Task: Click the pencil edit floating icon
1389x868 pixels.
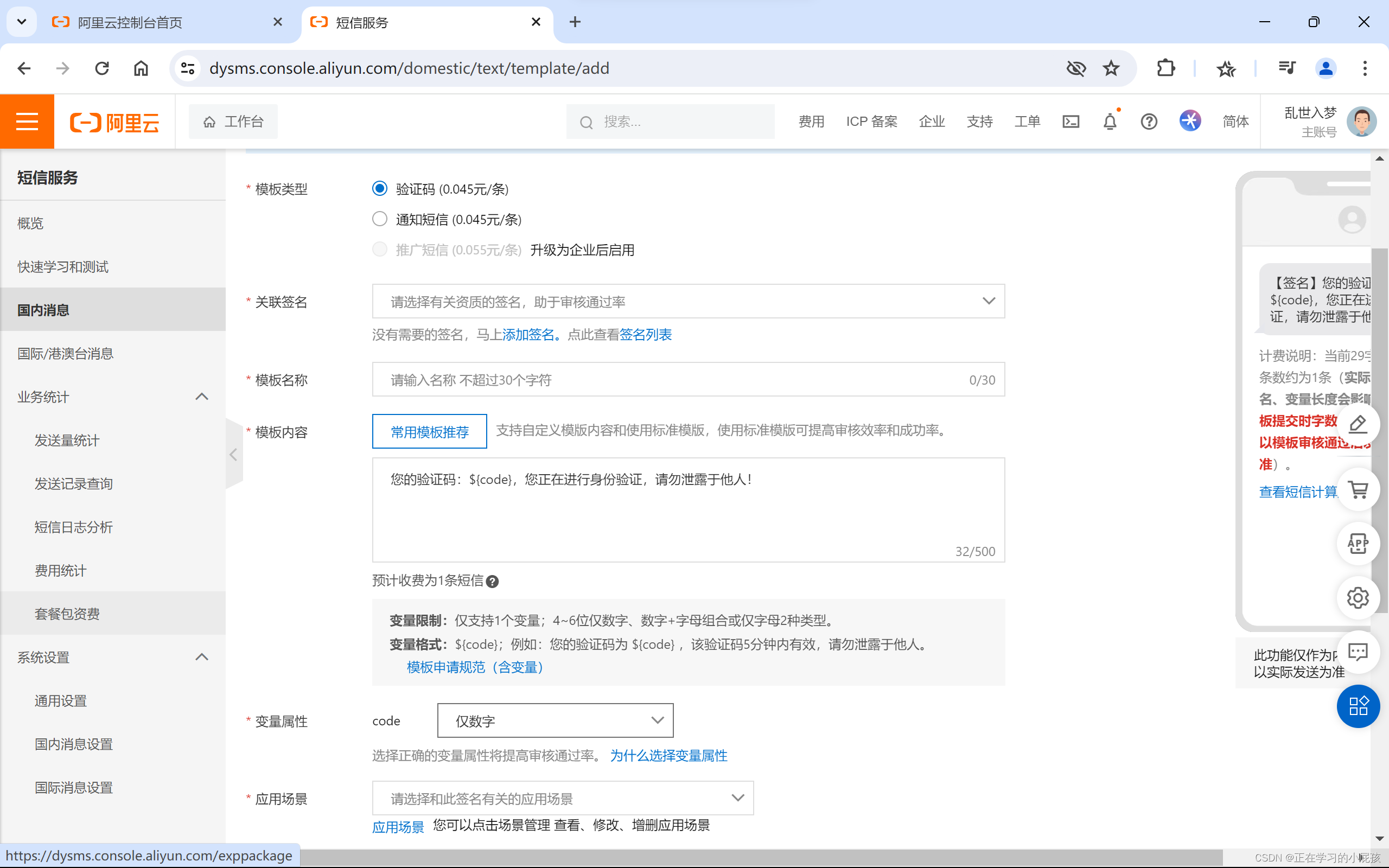Action: [1358, 424]
